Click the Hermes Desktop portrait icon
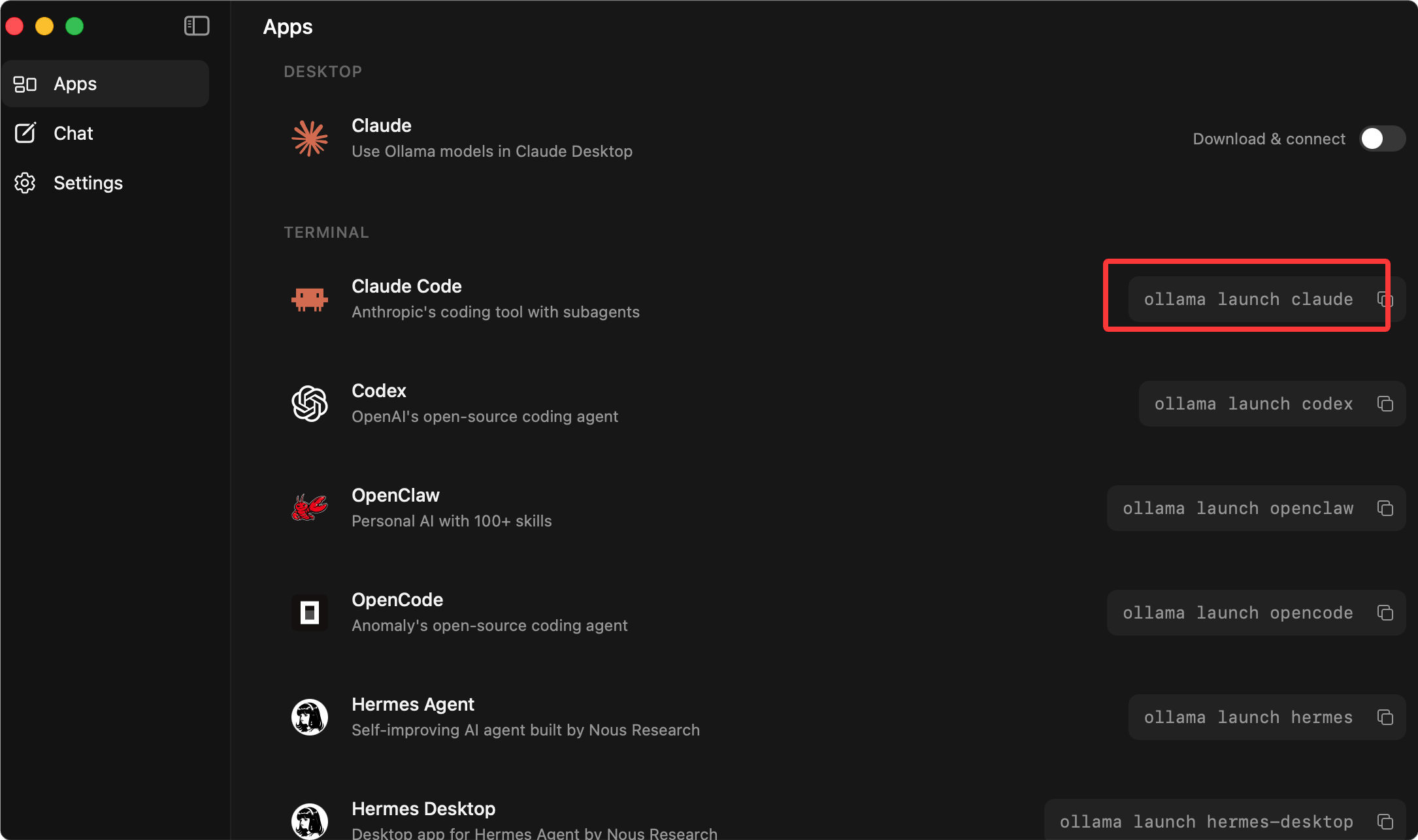Viewport: 1418px width, 840px height. tap(310, 821)
